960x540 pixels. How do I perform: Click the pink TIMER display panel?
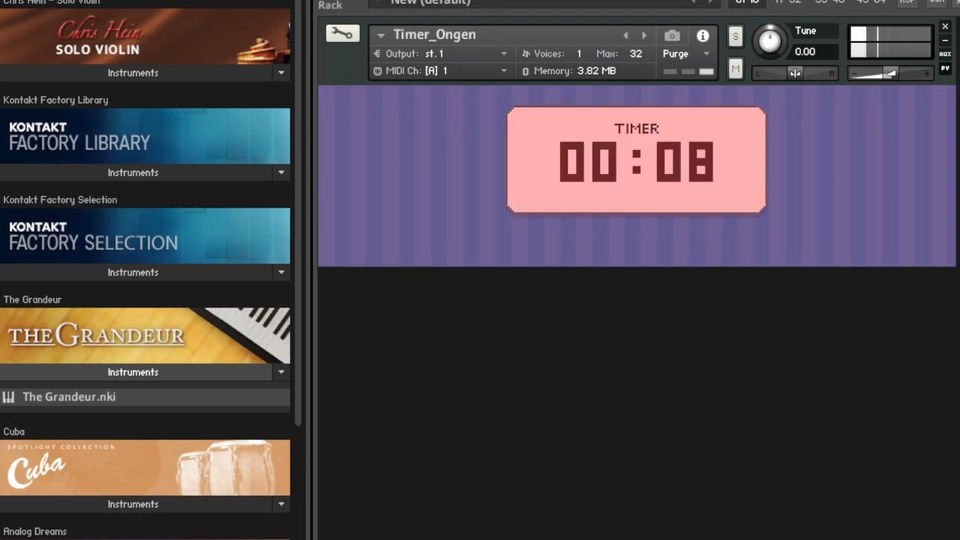coord(636,160)
